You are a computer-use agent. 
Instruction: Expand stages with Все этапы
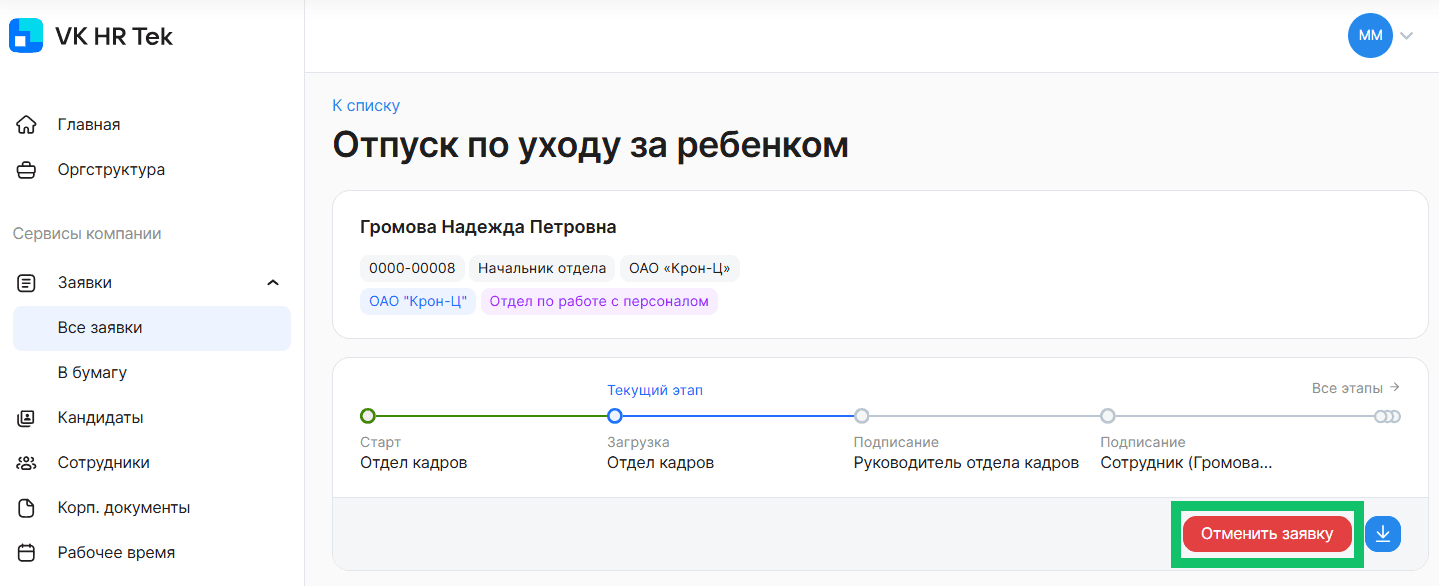point(1355,388)
